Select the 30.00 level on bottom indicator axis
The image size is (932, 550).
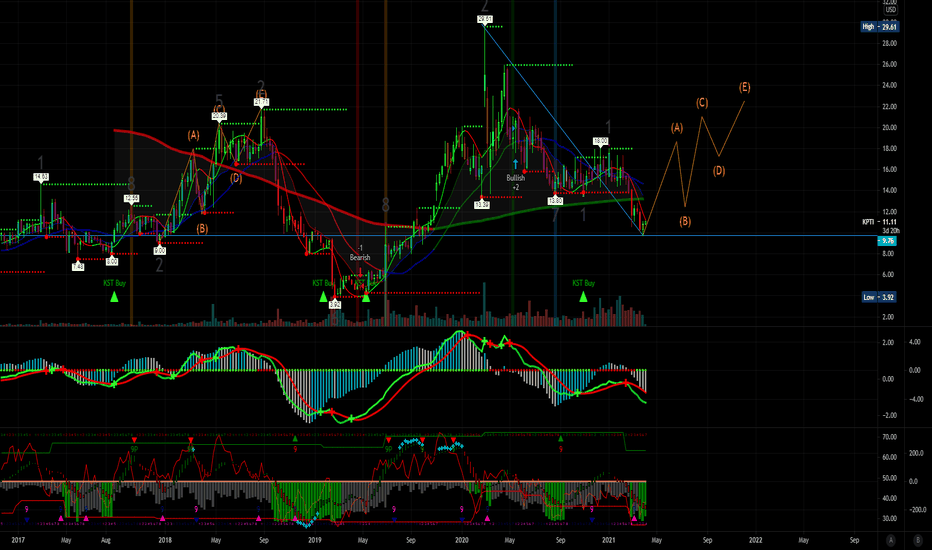(x=889, y=518)
